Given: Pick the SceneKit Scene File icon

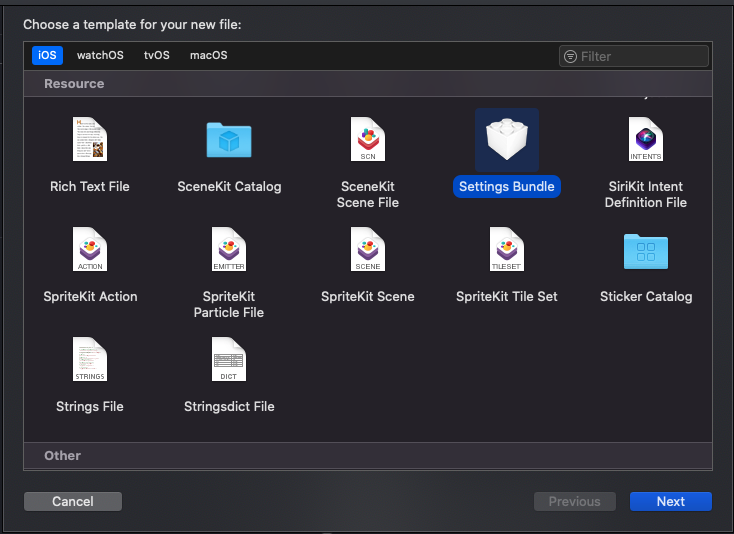Looking at the screenshot, I should [368, 139].
